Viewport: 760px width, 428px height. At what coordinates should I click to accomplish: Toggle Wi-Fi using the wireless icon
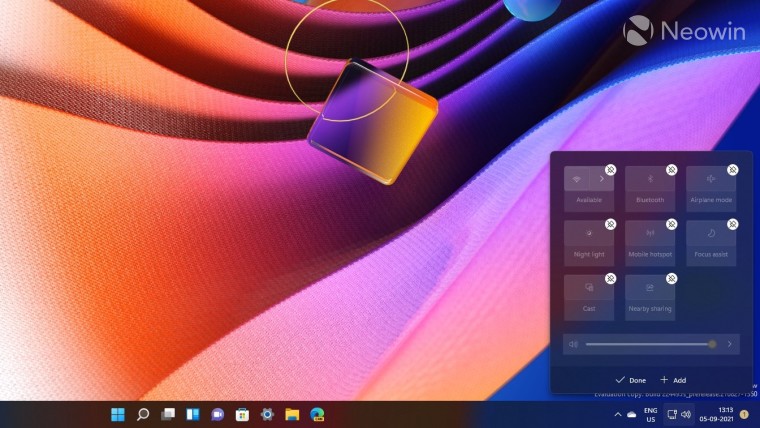(576, 179)
